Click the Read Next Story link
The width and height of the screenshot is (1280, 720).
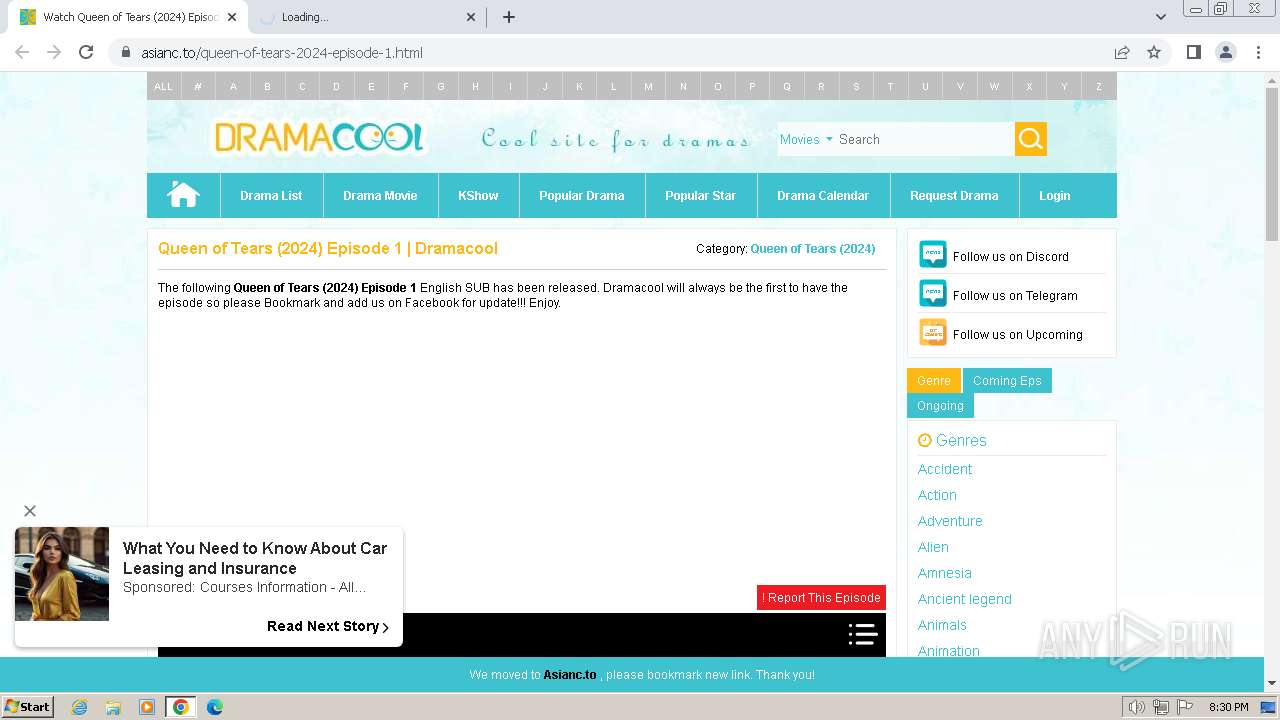tap(328, 626)
